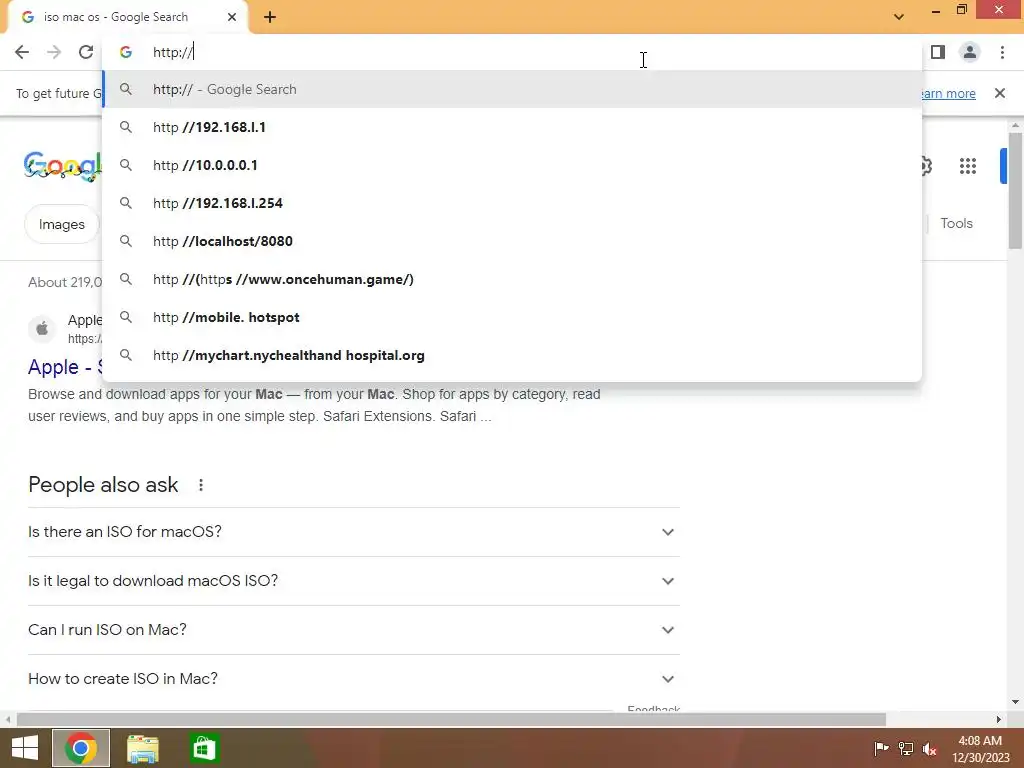This screenshot has width=1024, height=768.
Task: Open People also ask options dots
Action: (x=201, y=485)
